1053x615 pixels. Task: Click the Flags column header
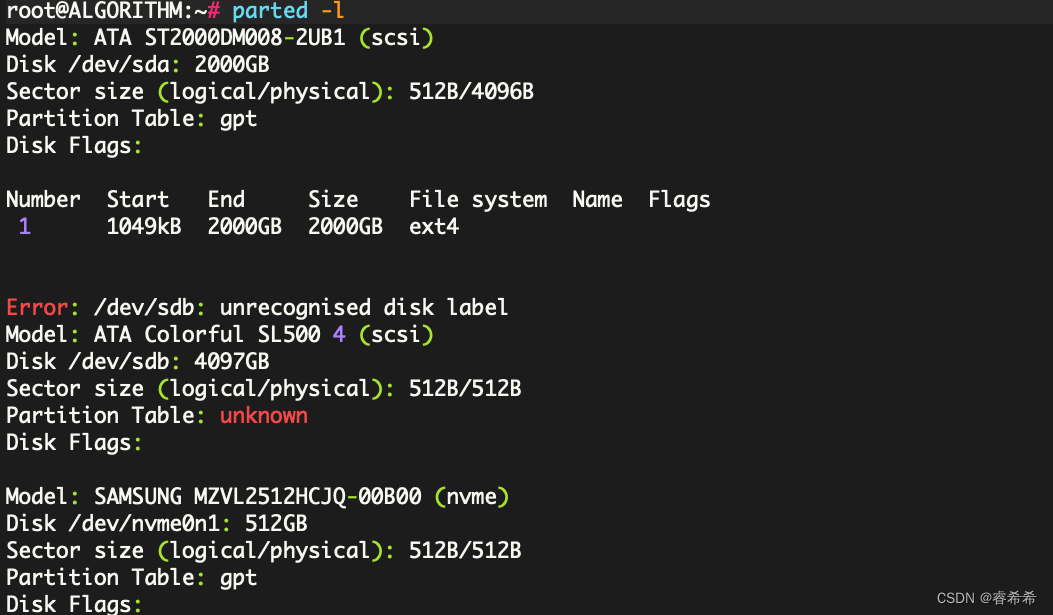[679, 199]
